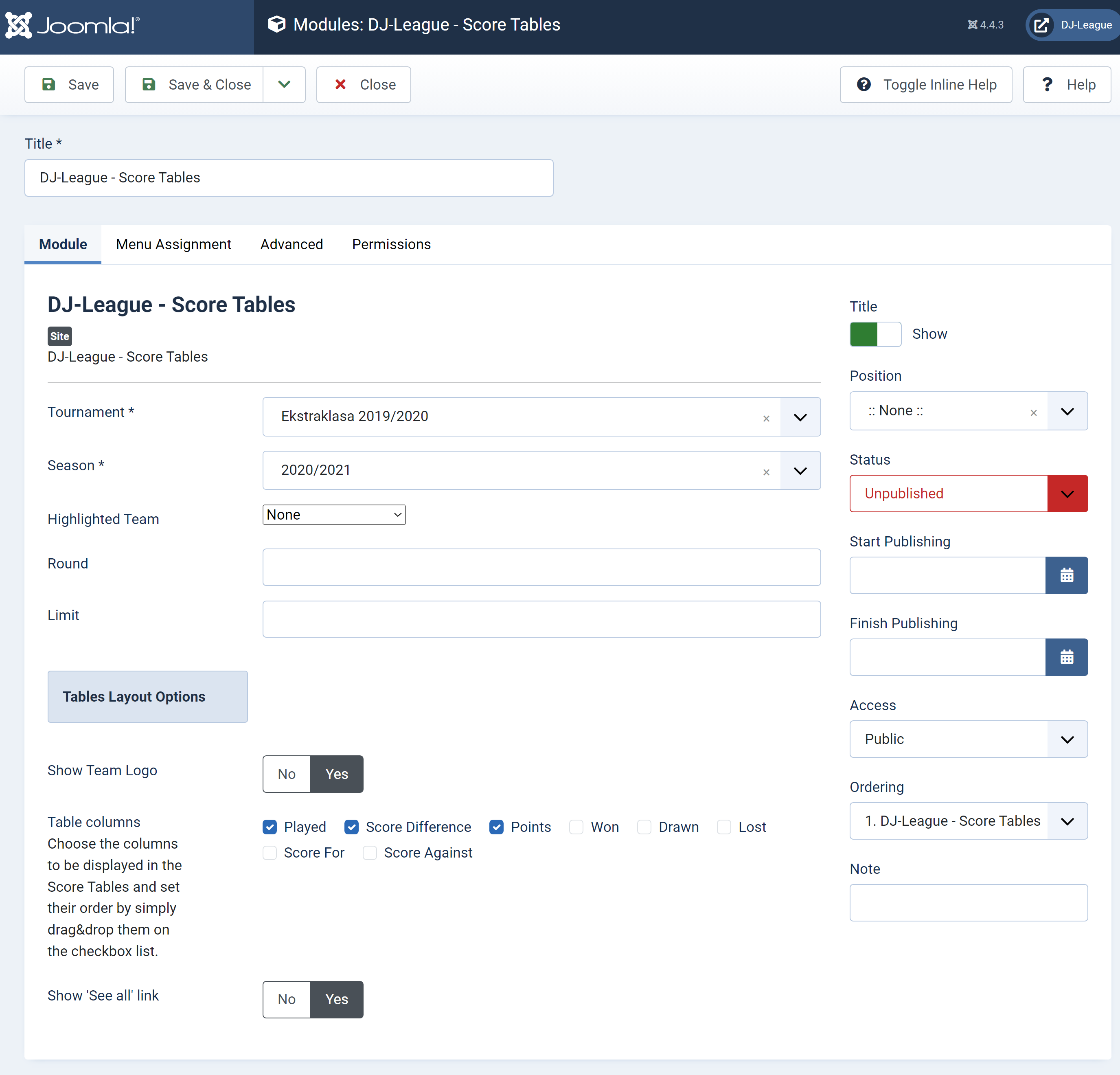Screen dimensions: 1120x1075
Task: Set Show 'See all' link to No
Action: point(287,999)
